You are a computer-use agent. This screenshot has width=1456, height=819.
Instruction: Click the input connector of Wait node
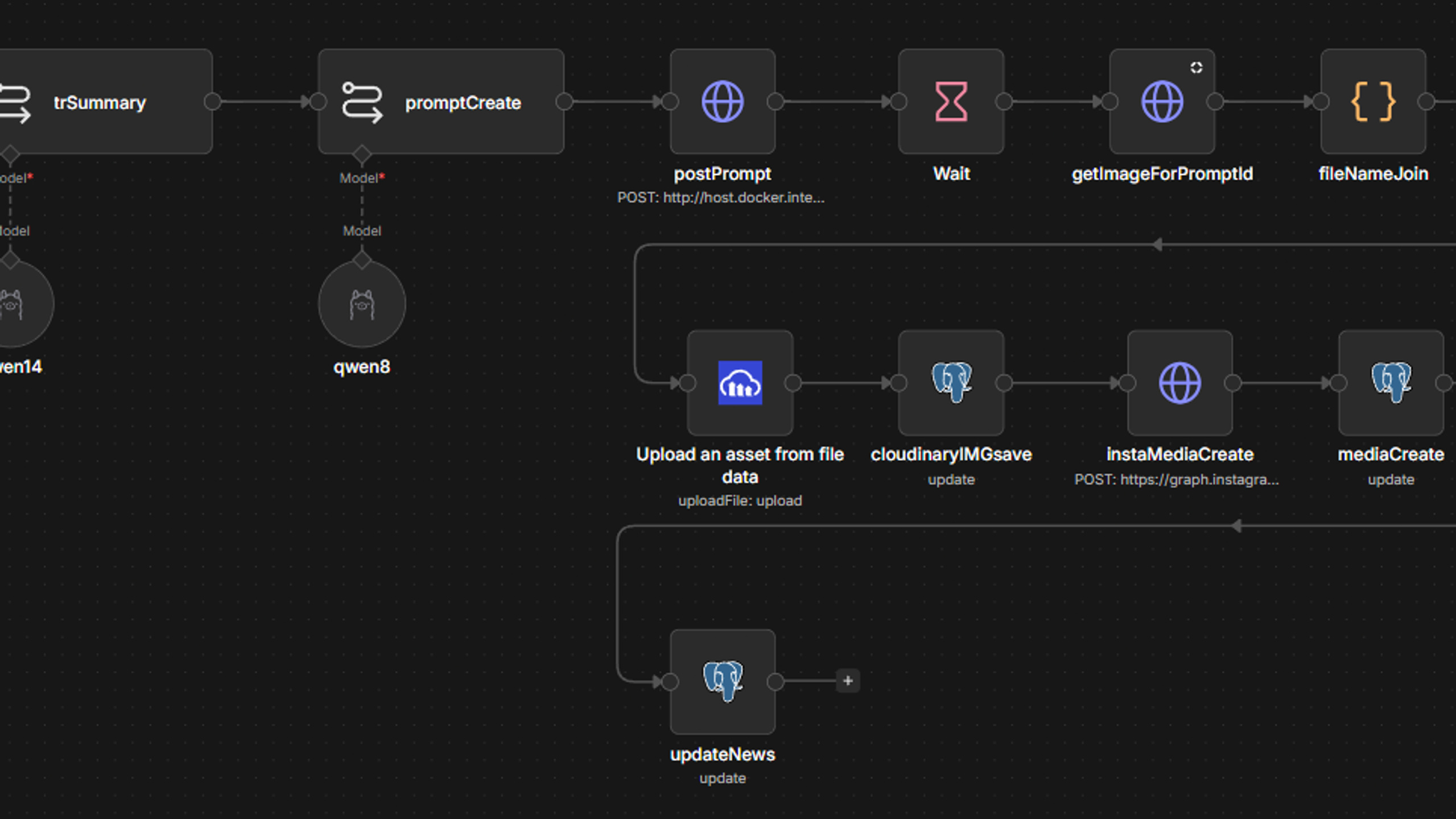(898, 102)
